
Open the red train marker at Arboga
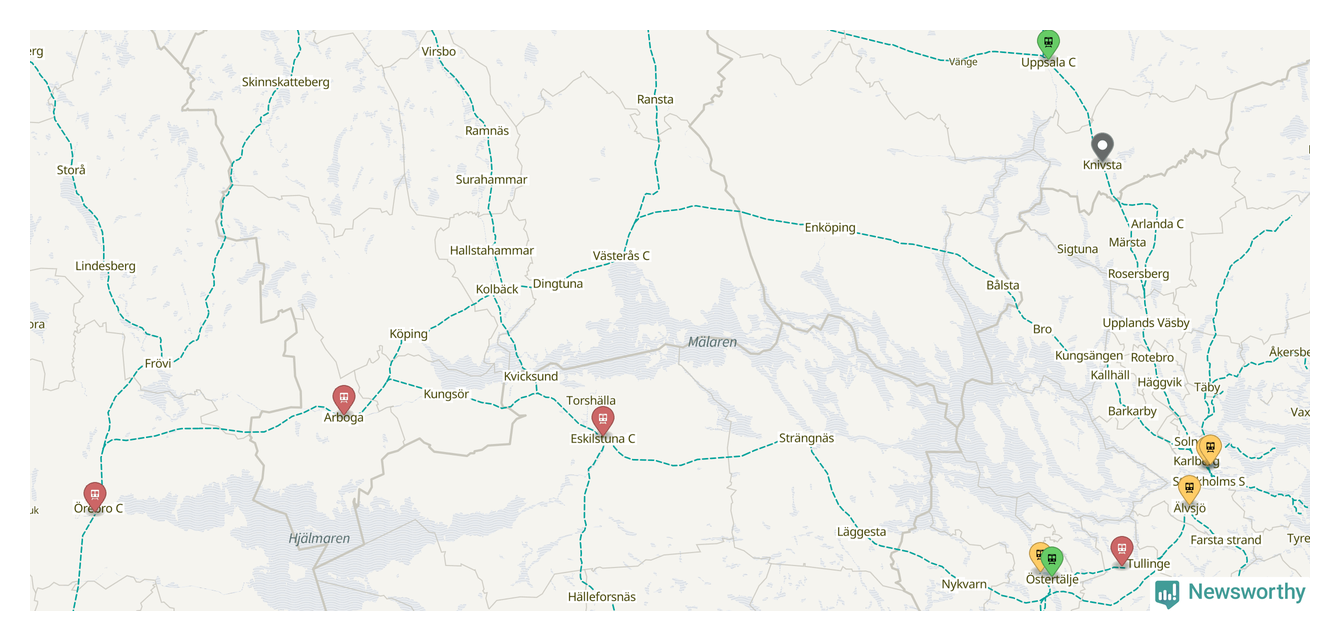[x=344, y=400]
